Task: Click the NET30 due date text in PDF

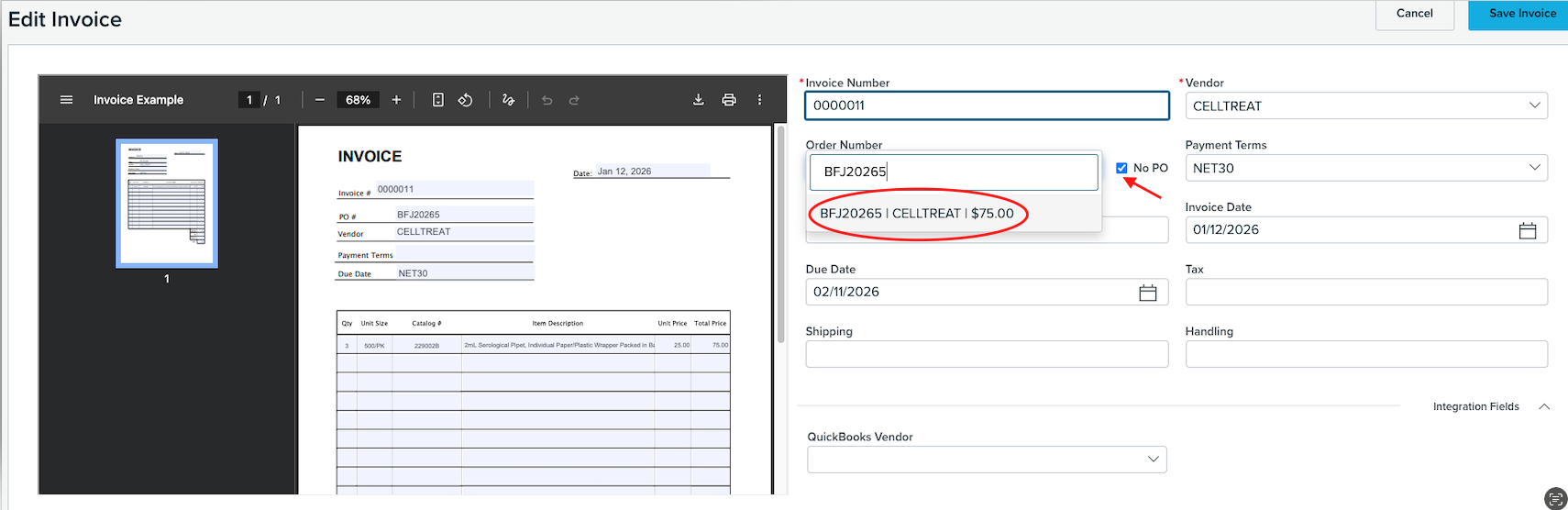Action: click(413, 273)
